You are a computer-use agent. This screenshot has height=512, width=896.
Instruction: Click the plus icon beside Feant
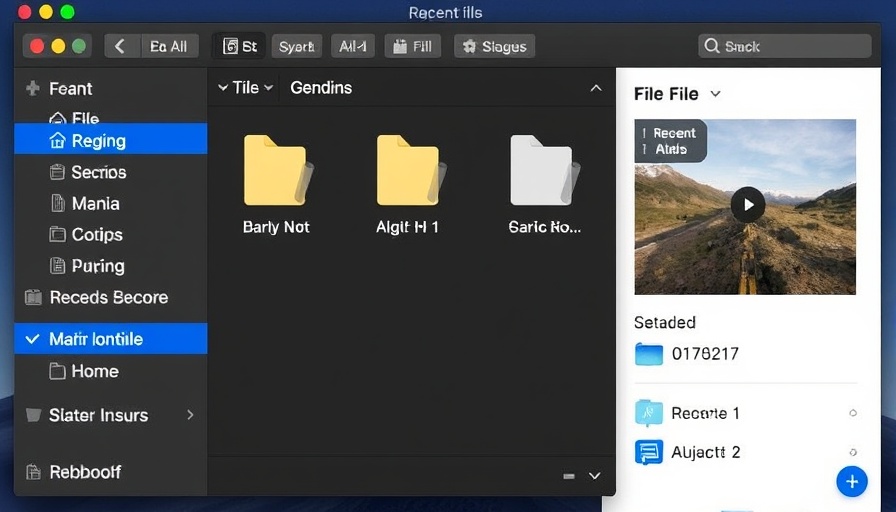(33, 88)
